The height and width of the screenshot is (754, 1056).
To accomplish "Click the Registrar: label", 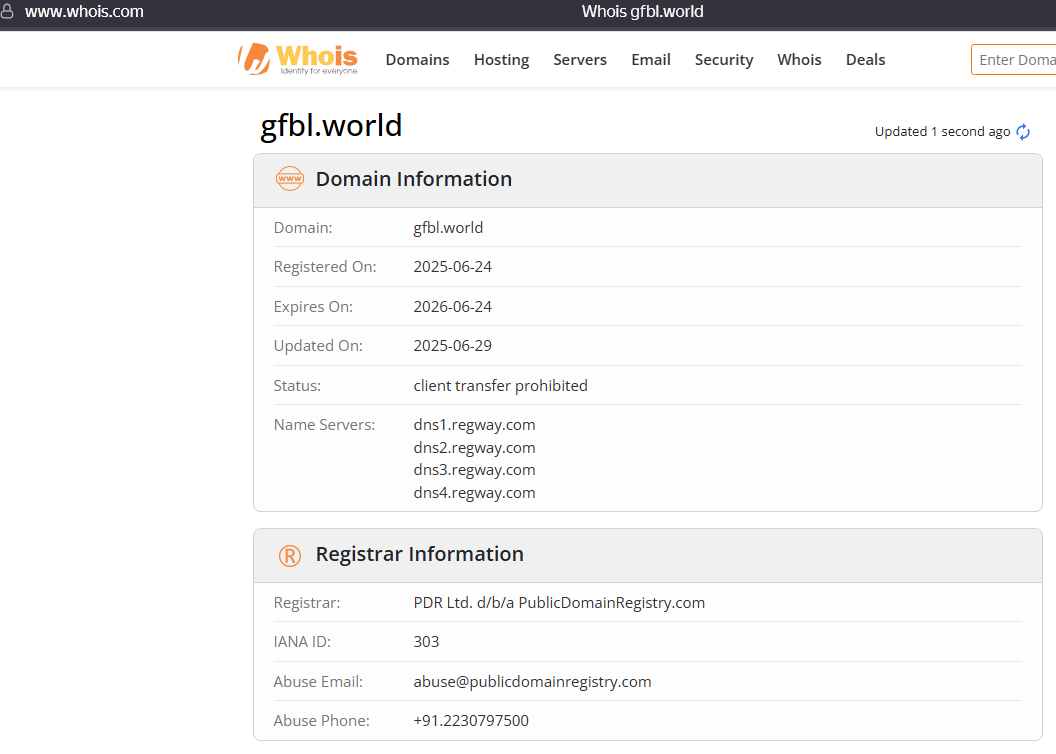I will tap(306, 603).
